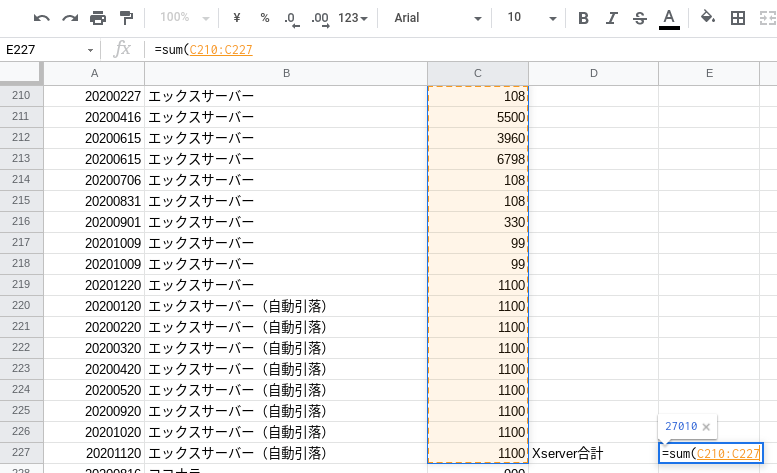Select column C header
The height and width of the screenshot is (473, 777).
[478, 73]
